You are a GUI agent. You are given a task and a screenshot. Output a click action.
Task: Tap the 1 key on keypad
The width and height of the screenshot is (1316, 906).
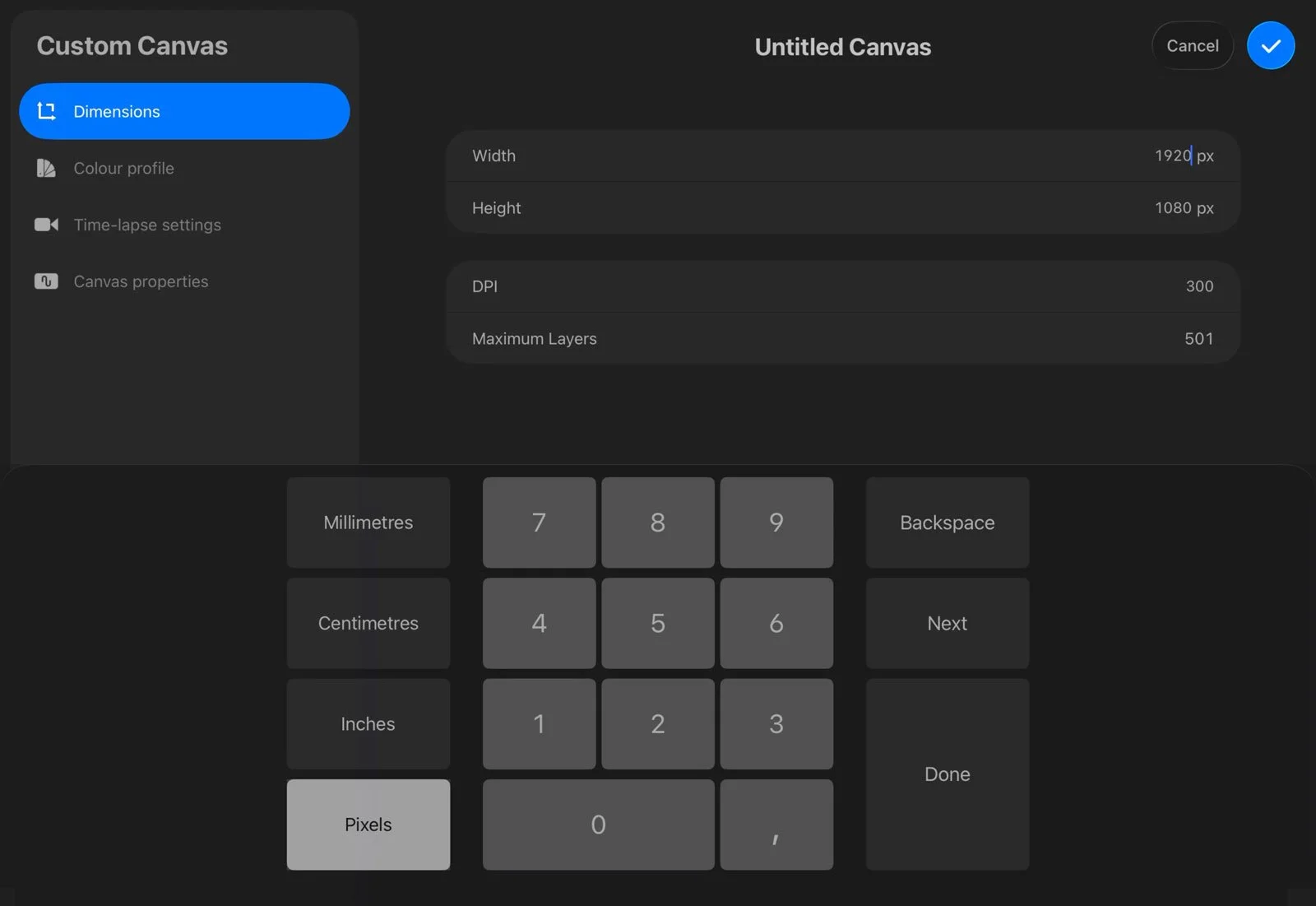pos(540,724)
